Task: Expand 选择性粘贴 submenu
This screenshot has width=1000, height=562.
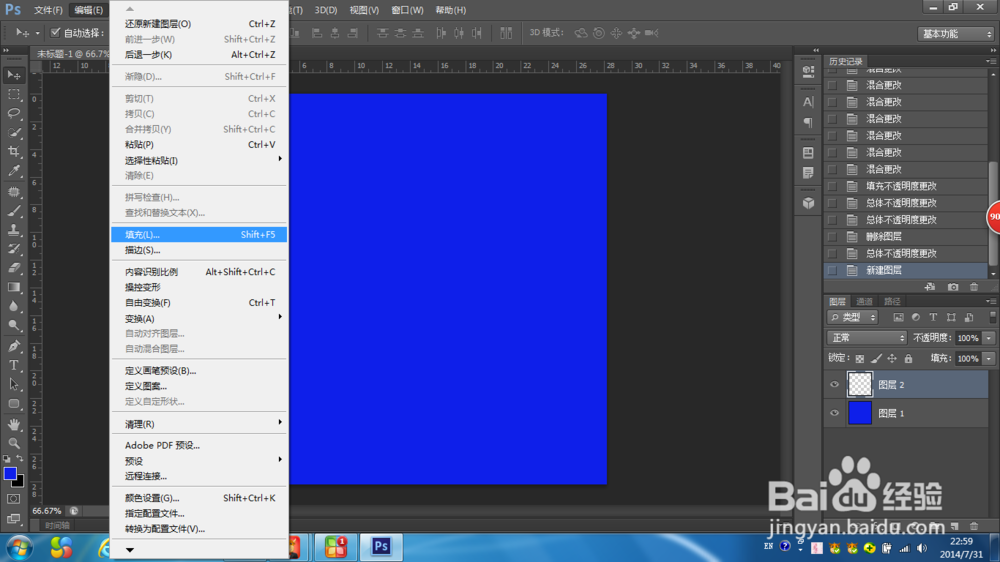Action: pos(199,160)
